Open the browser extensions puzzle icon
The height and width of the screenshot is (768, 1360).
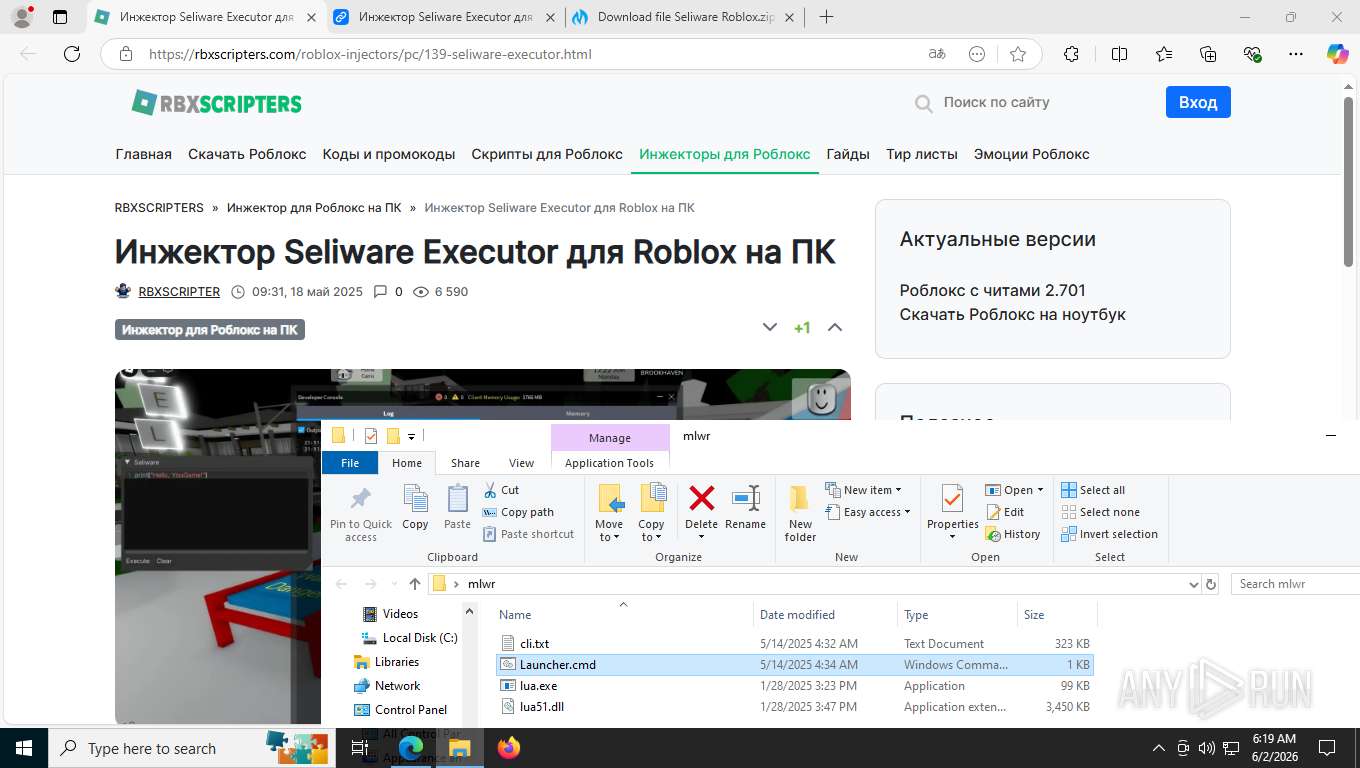pyautogui.click(x=1071, y=54)
